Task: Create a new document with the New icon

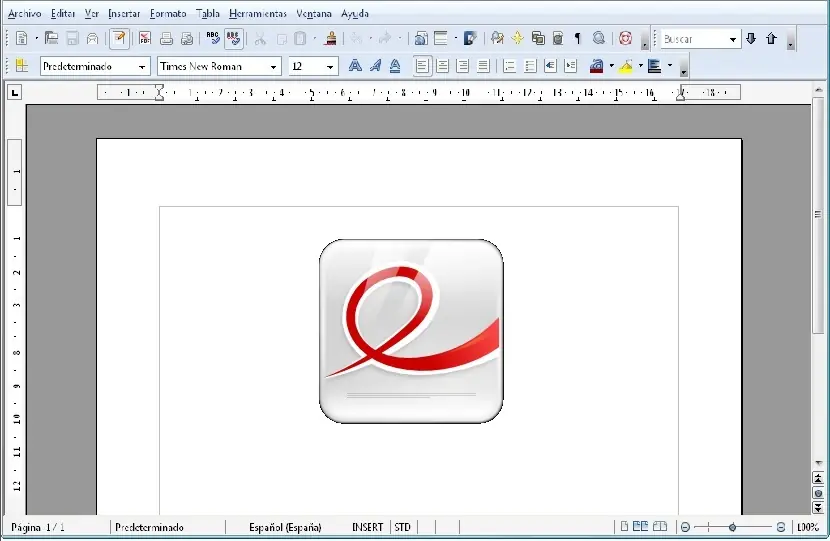Action: pos(22,39)
